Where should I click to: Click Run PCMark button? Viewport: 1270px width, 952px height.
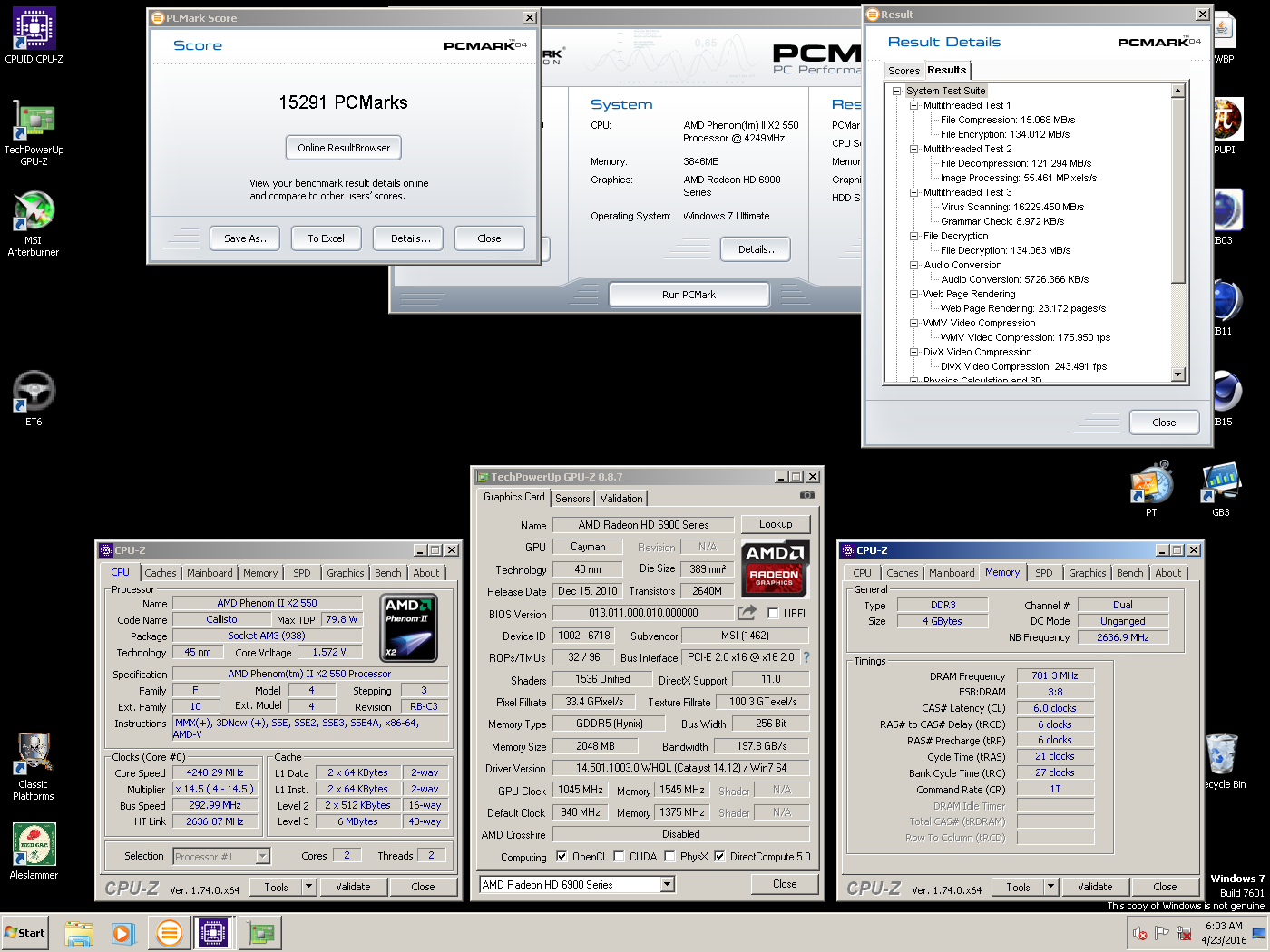pos(689,295)
